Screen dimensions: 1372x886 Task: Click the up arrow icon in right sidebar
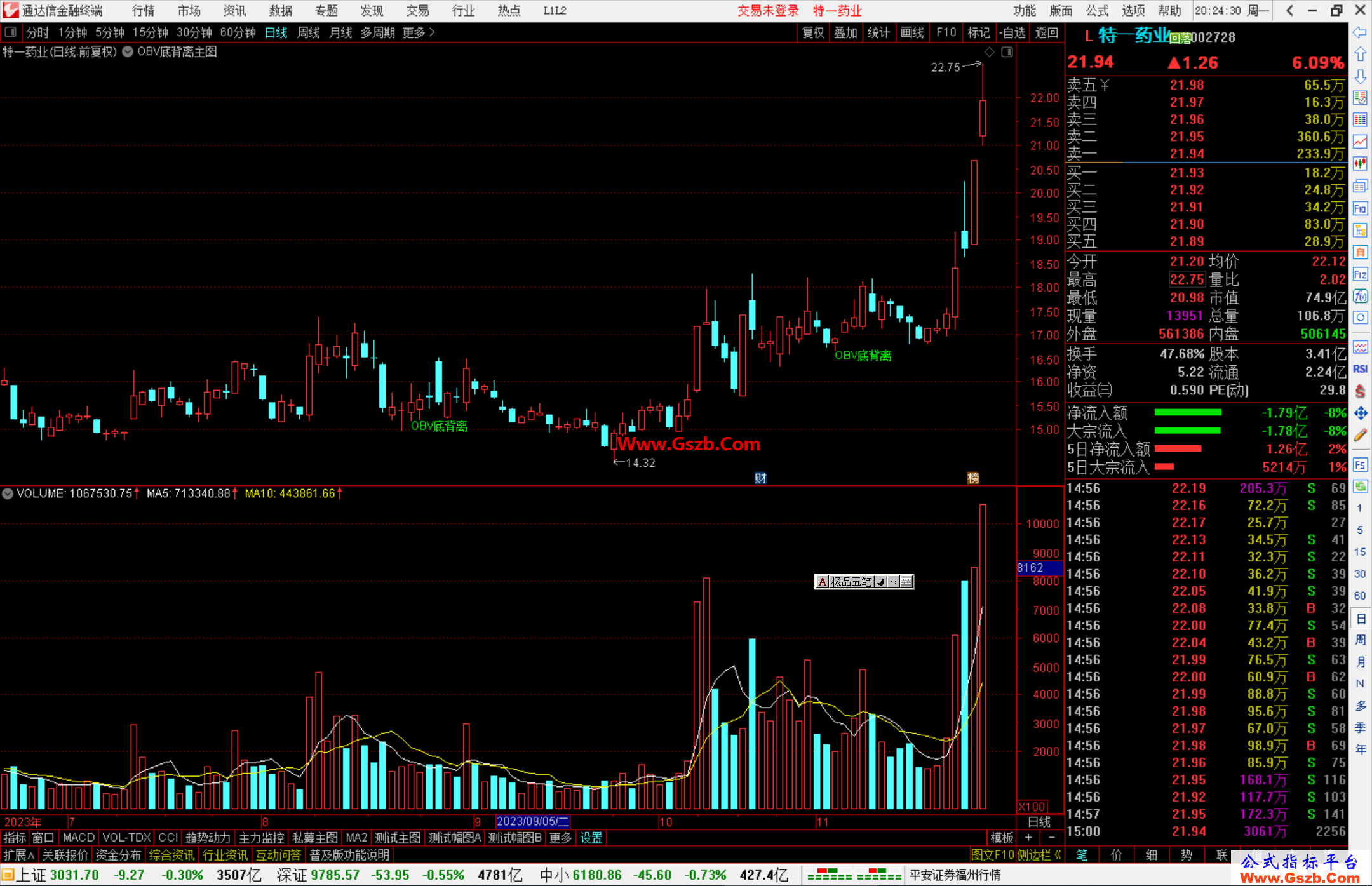pyautogui.click(x=1360, y=55)
